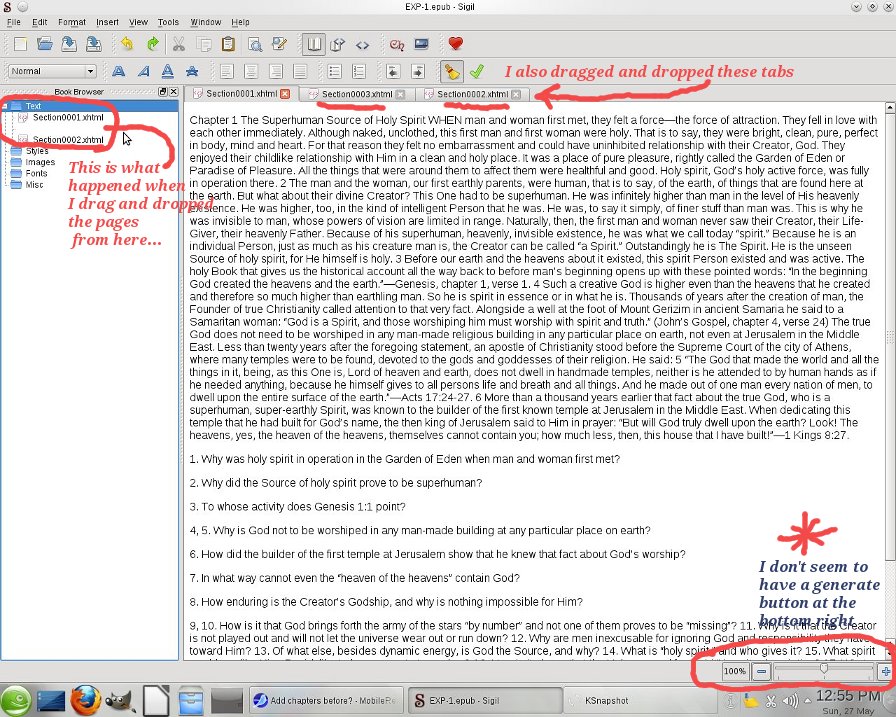The height and width of the screenshot is (717, 896).
Task: Open the Window menu
Action: pyautogui.click(x=205, y=22)
